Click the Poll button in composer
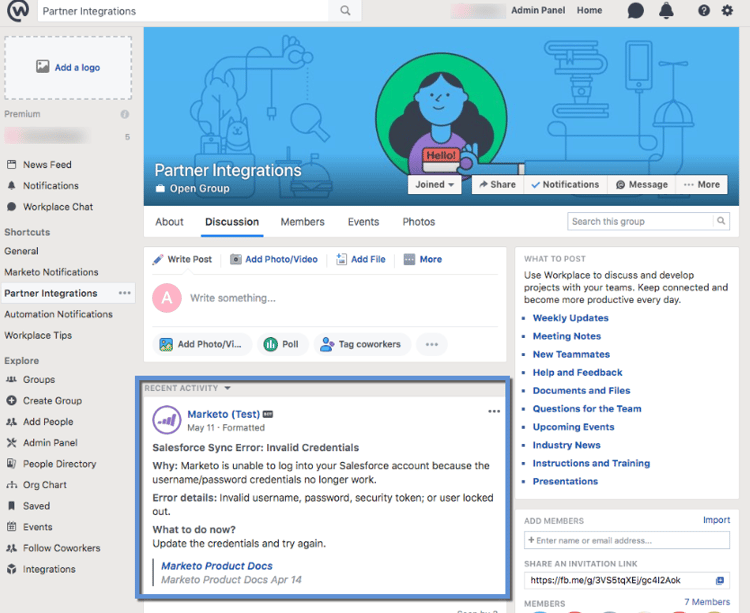750x613 pixels. [282, 344]
